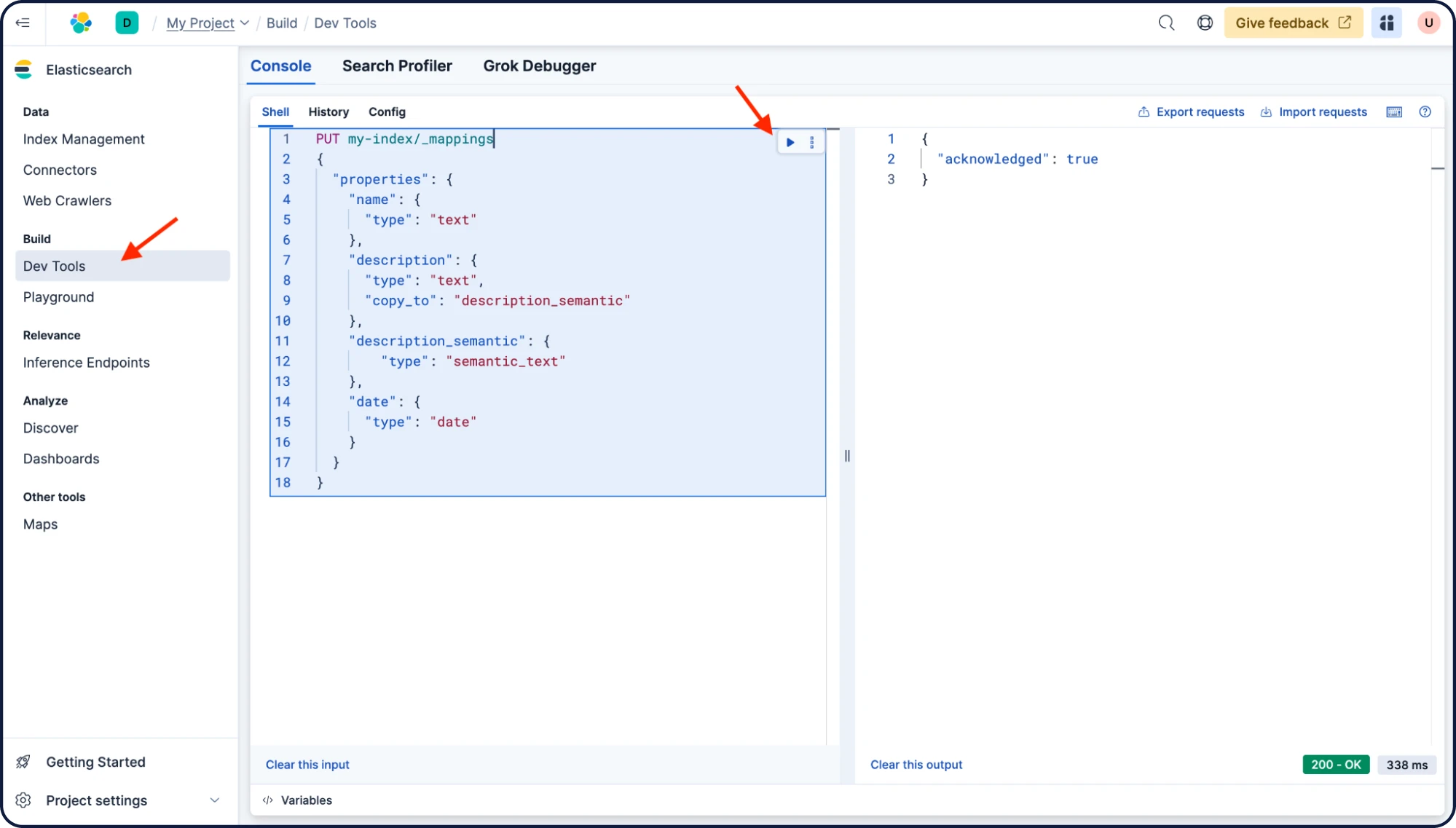
Task: Click the Build breadcrumb
Action: point(282,23)
